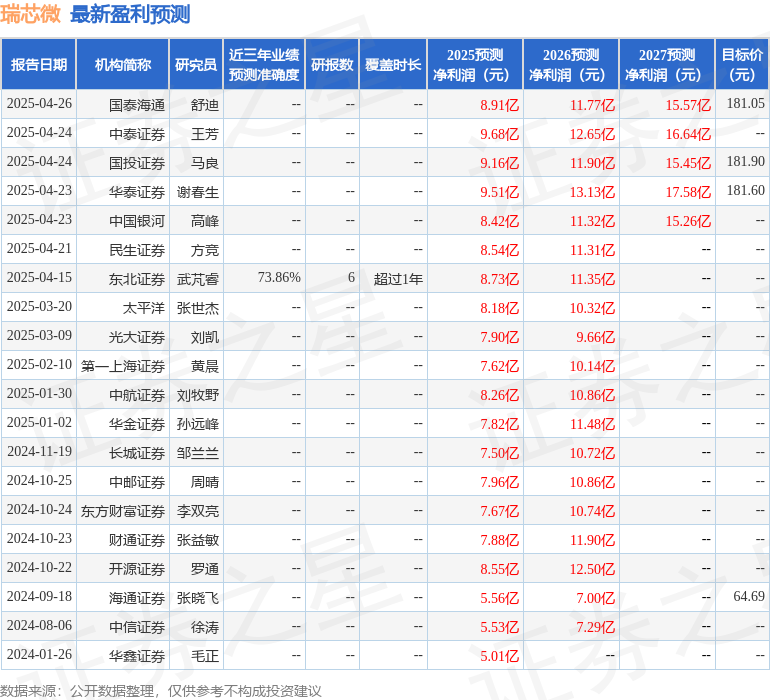Click researcher name 张晓飞

click(198, 598)
